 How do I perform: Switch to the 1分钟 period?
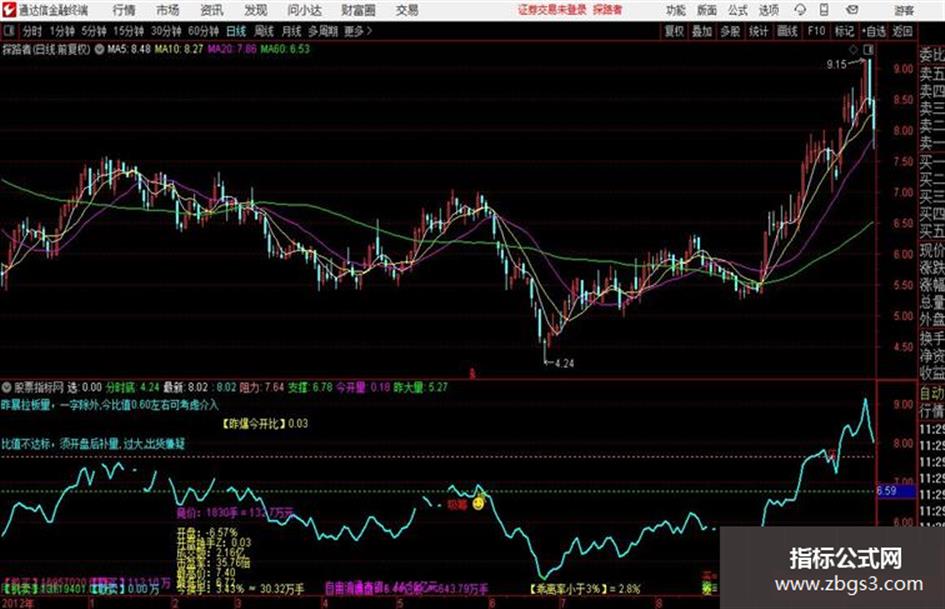tap(62, 31)
